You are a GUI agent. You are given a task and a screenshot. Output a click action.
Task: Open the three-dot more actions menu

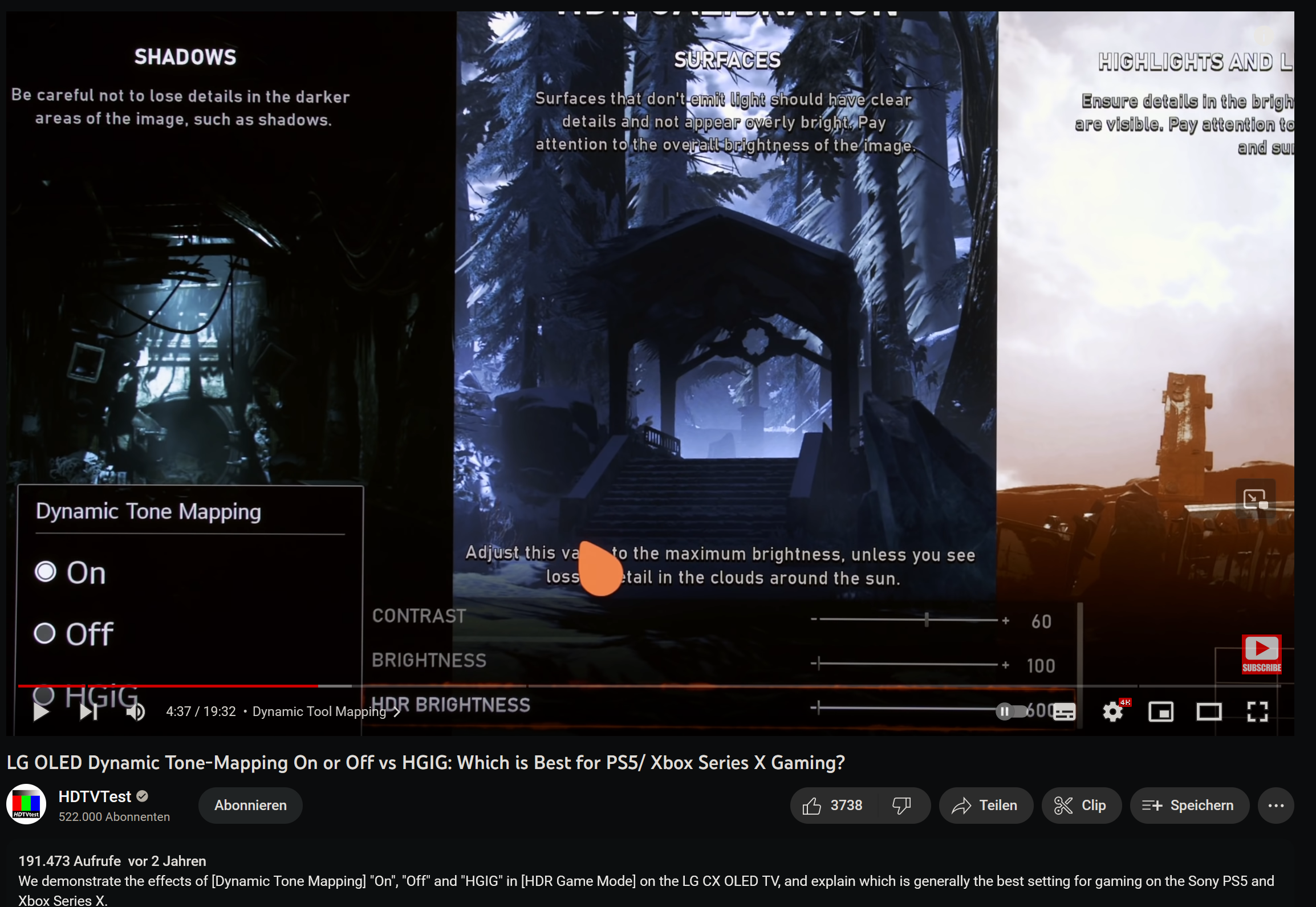(1276, 806)
